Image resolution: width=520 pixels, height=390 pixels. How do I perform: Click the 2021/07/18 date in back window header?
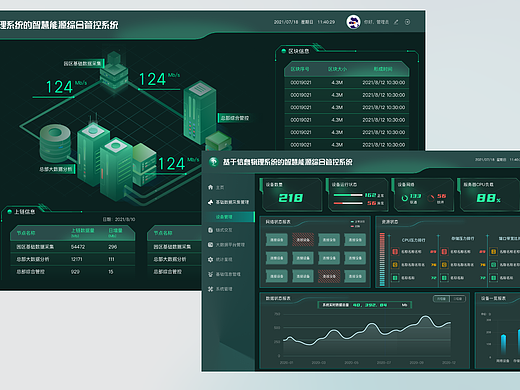click(286, 22)
